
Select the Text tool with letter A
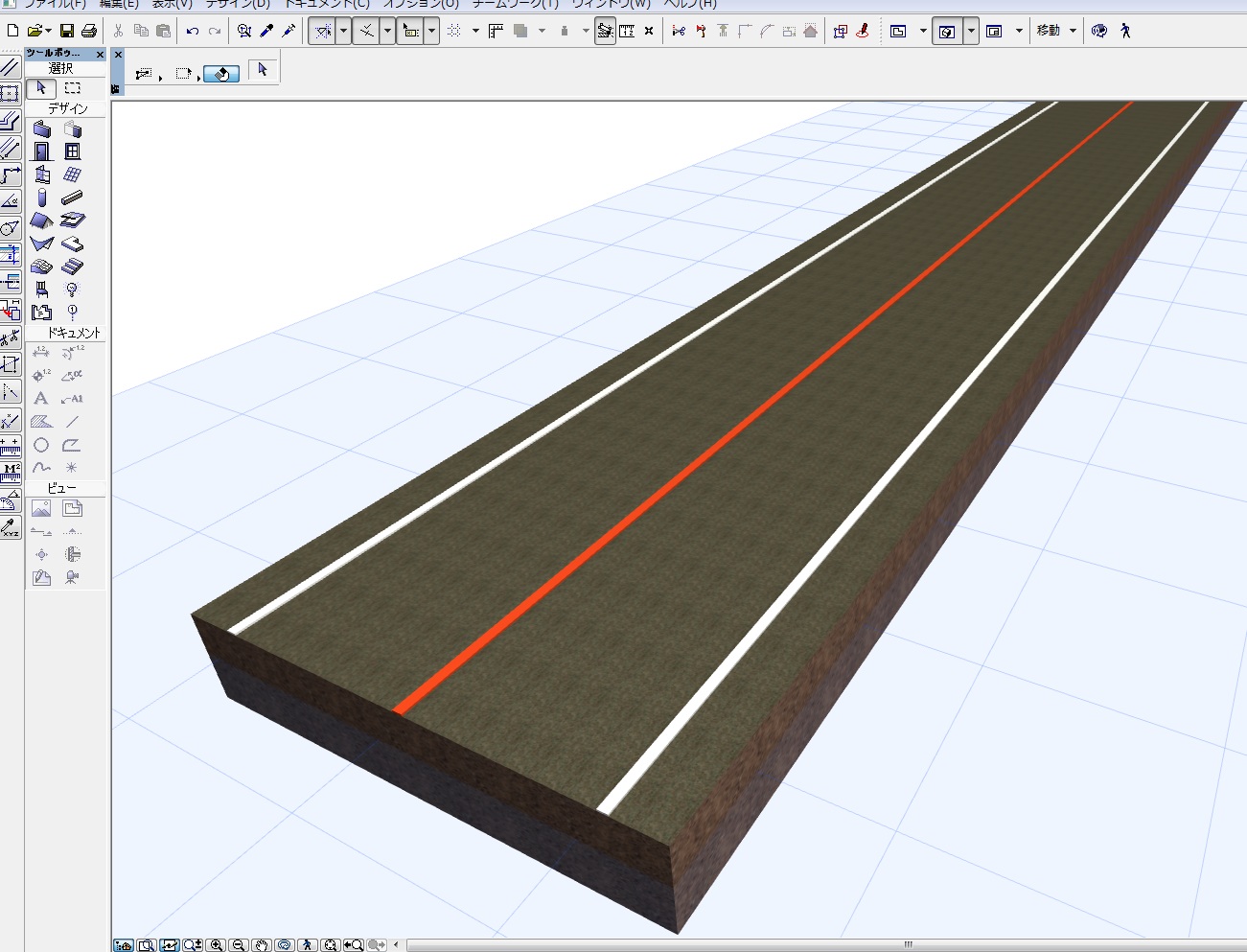[x=41, y=399]
